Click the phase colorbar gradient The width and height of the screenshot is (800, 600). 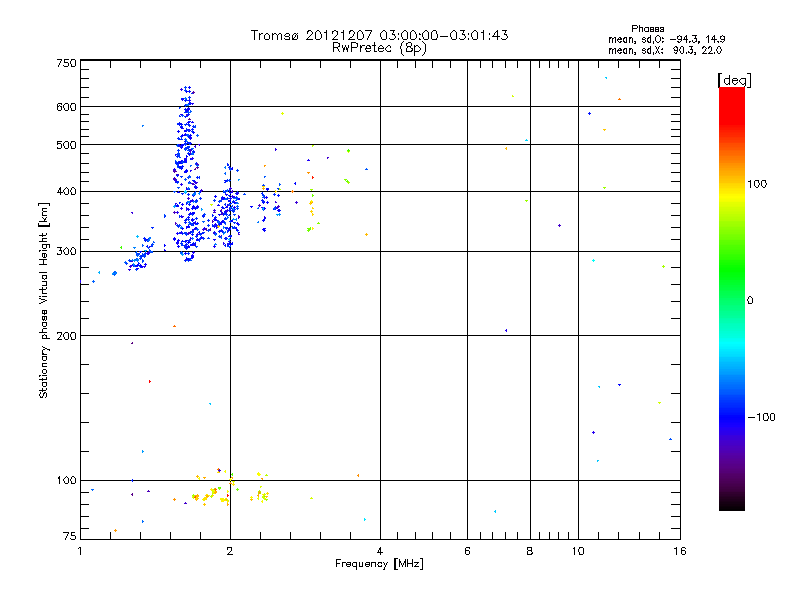point(732,299)
